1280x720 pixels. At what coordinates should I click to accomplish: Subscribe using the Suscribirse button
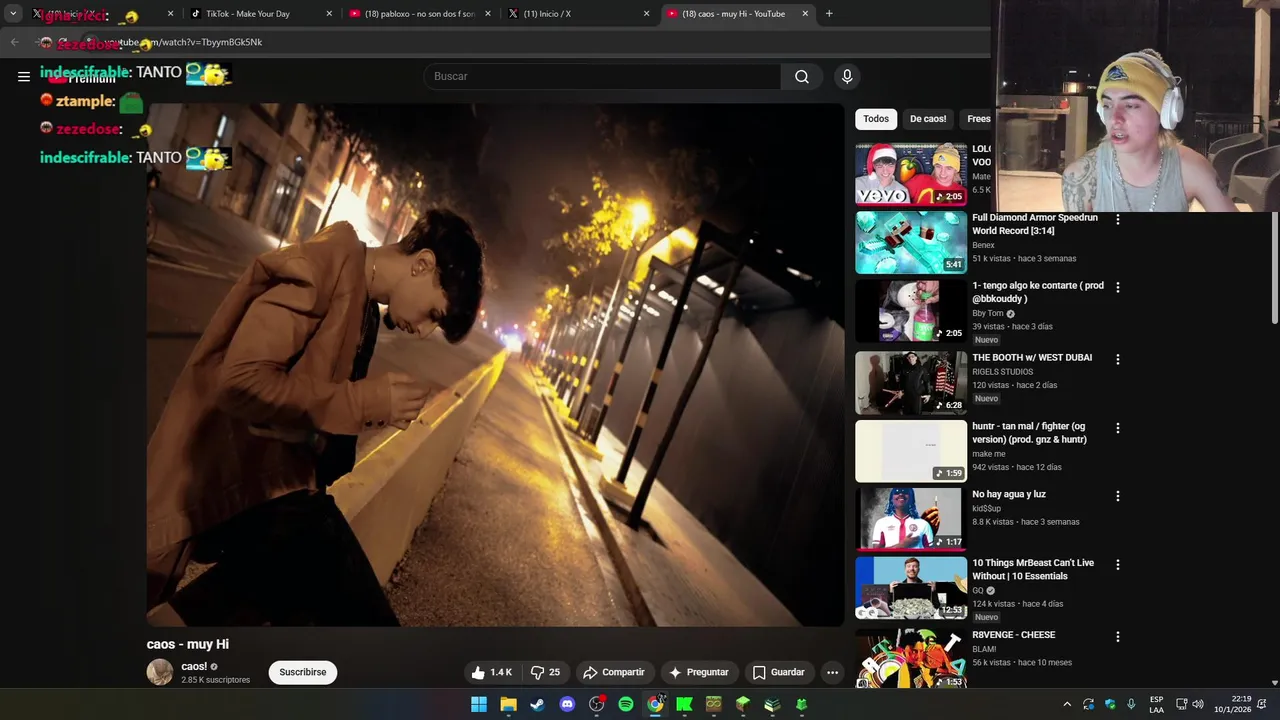click(303, 672)
